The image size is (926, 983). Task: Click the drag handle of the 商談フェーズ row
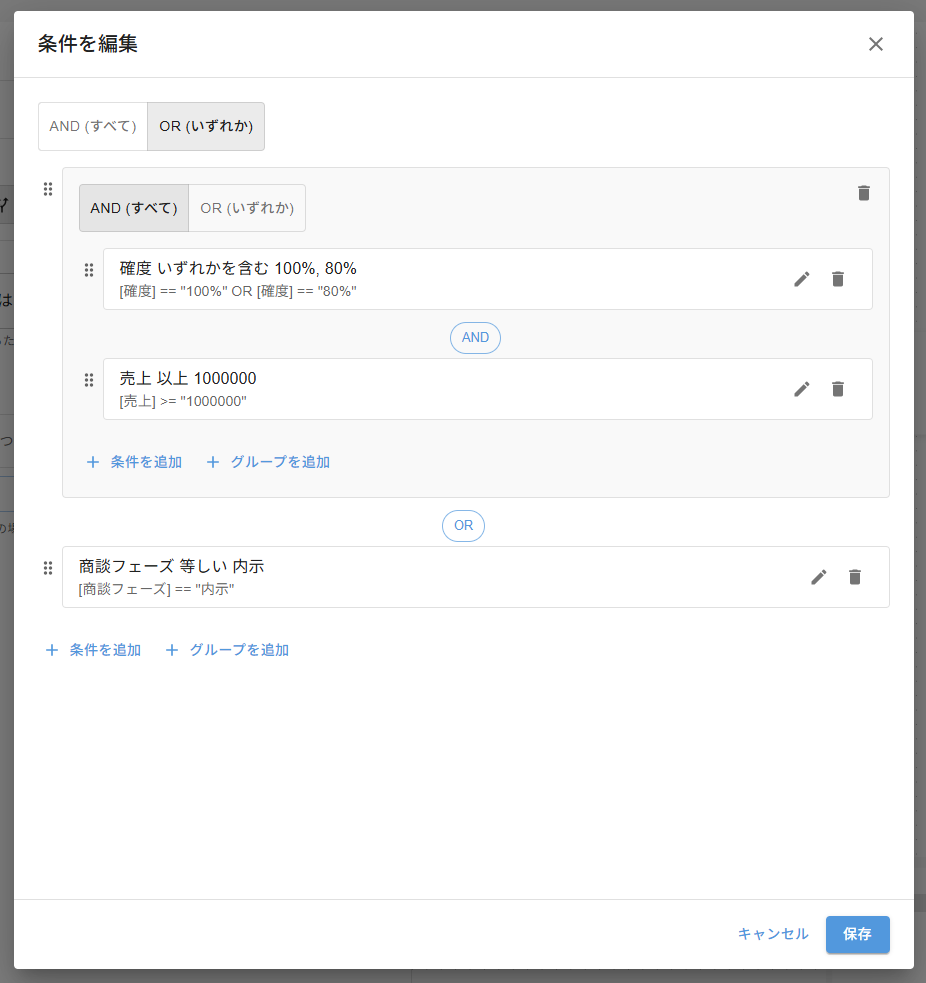point(48,568)
